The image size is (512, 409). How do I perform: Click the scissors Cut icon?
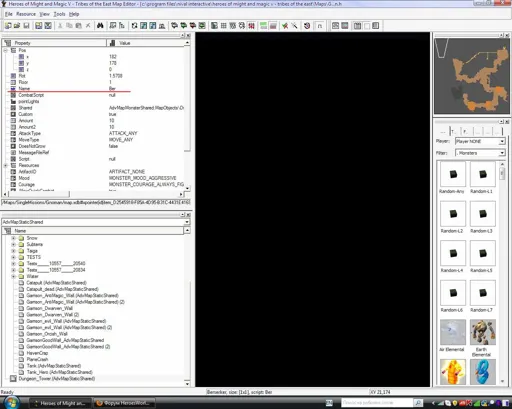(60, 26)
